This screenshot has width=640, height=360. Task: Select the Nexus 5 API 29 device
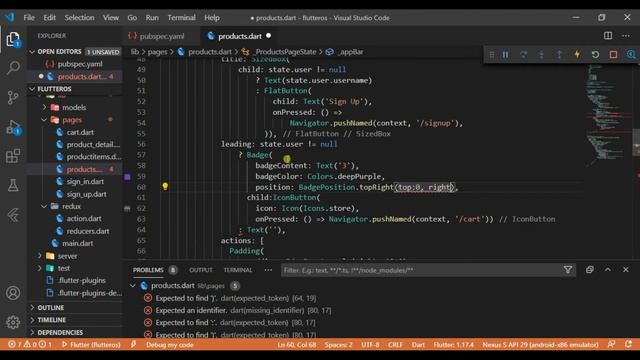(540, 344)
